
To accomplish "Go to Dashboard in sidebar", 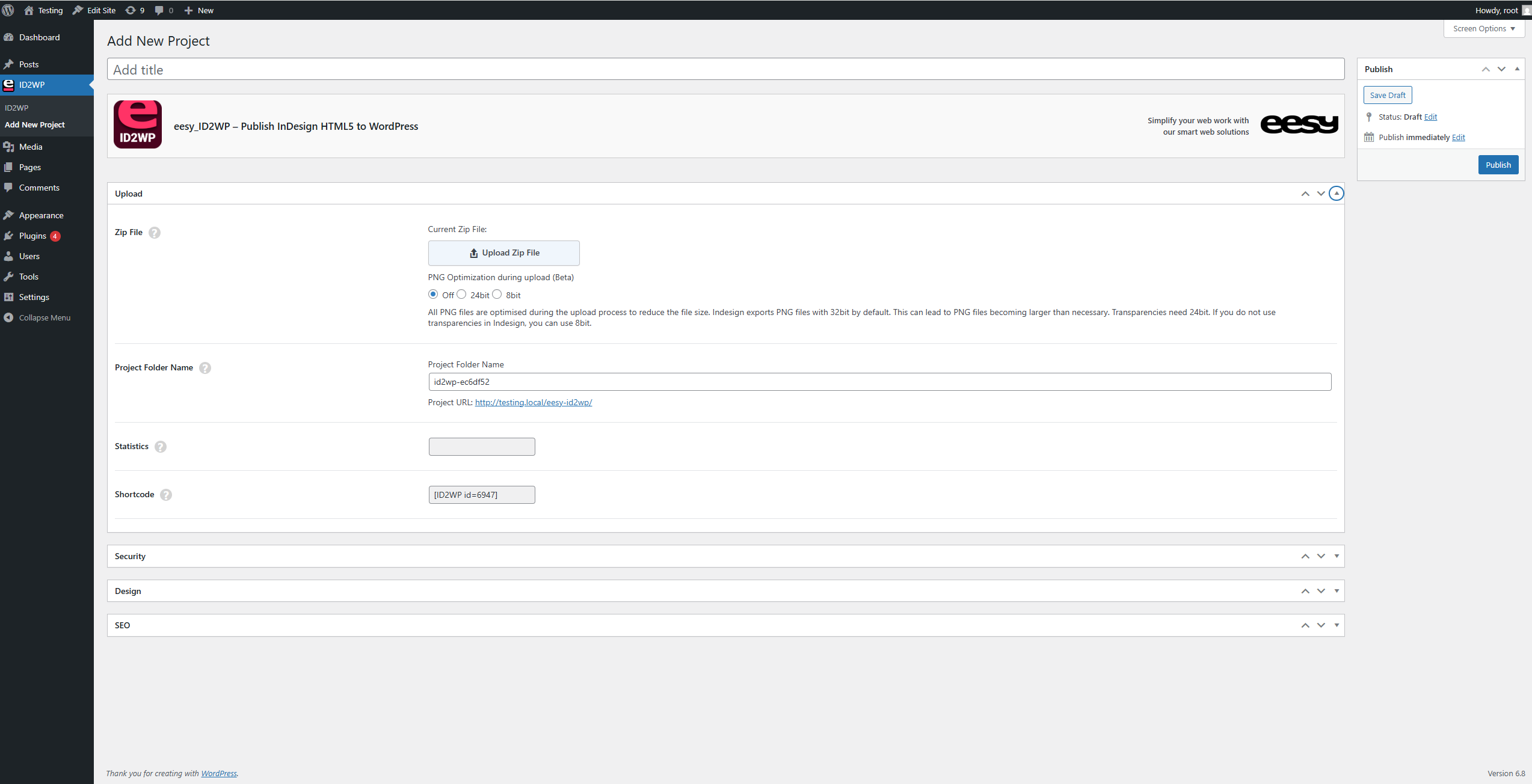I will click(47, 37).
